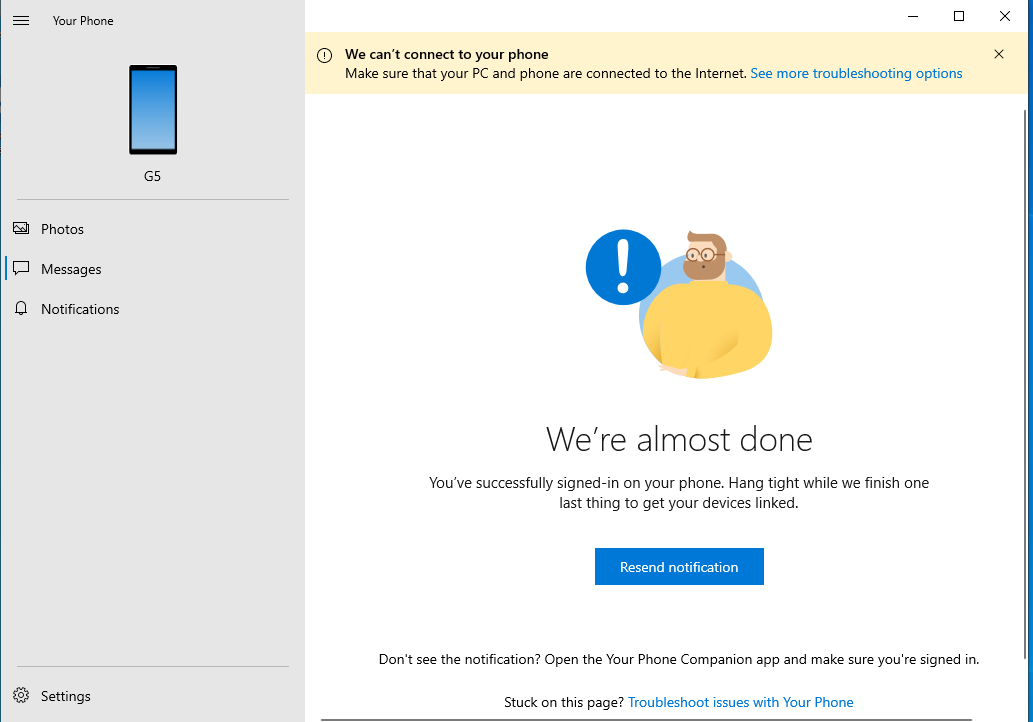Image resolution: width=1033 pixels, height=722 pixels.
Task: Go to Photos text in the sidebar
Action: 62,229
